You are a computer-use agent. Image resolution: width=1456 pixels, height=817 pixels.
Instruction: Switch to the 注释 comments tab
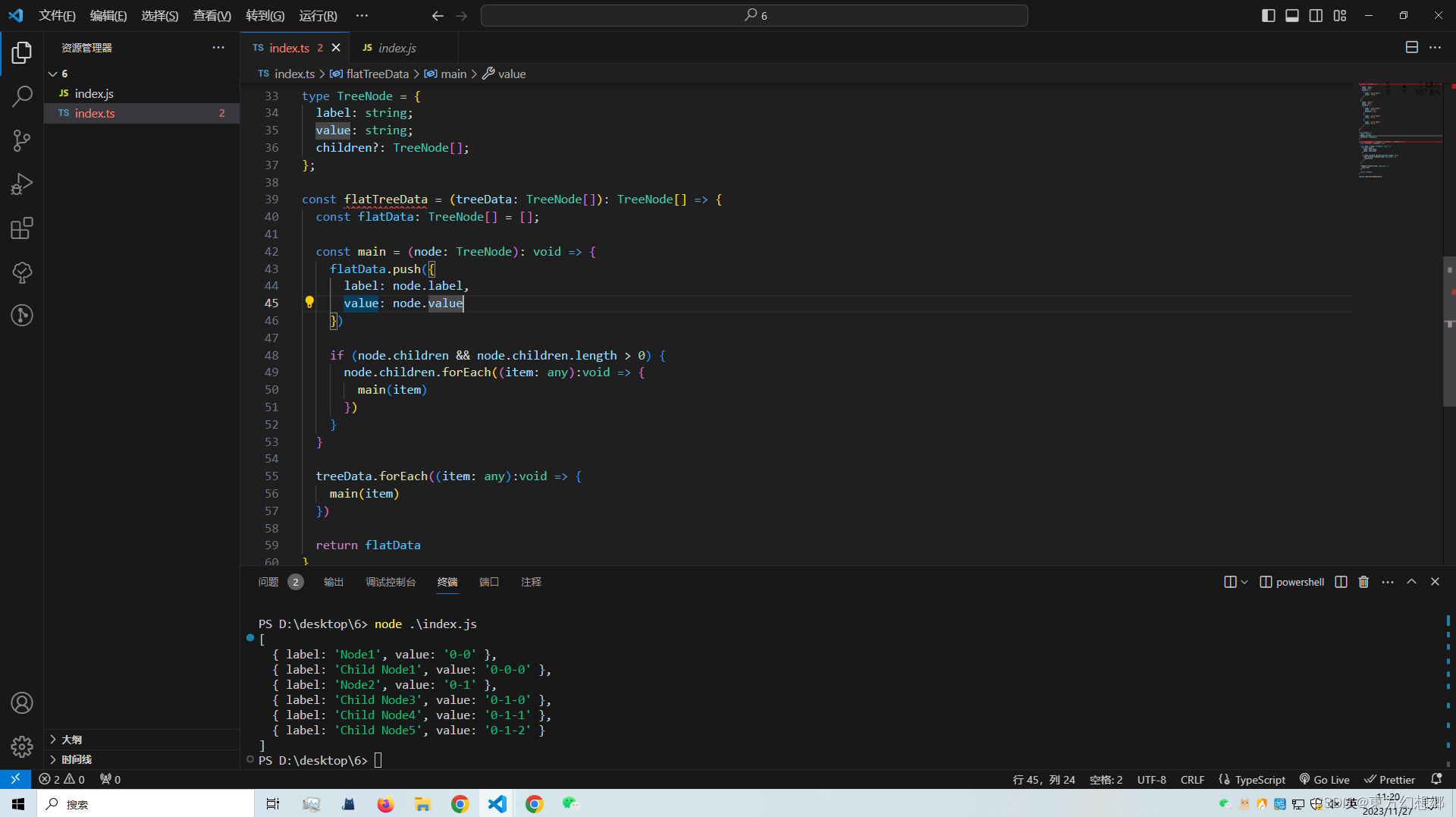coord(532,582)
